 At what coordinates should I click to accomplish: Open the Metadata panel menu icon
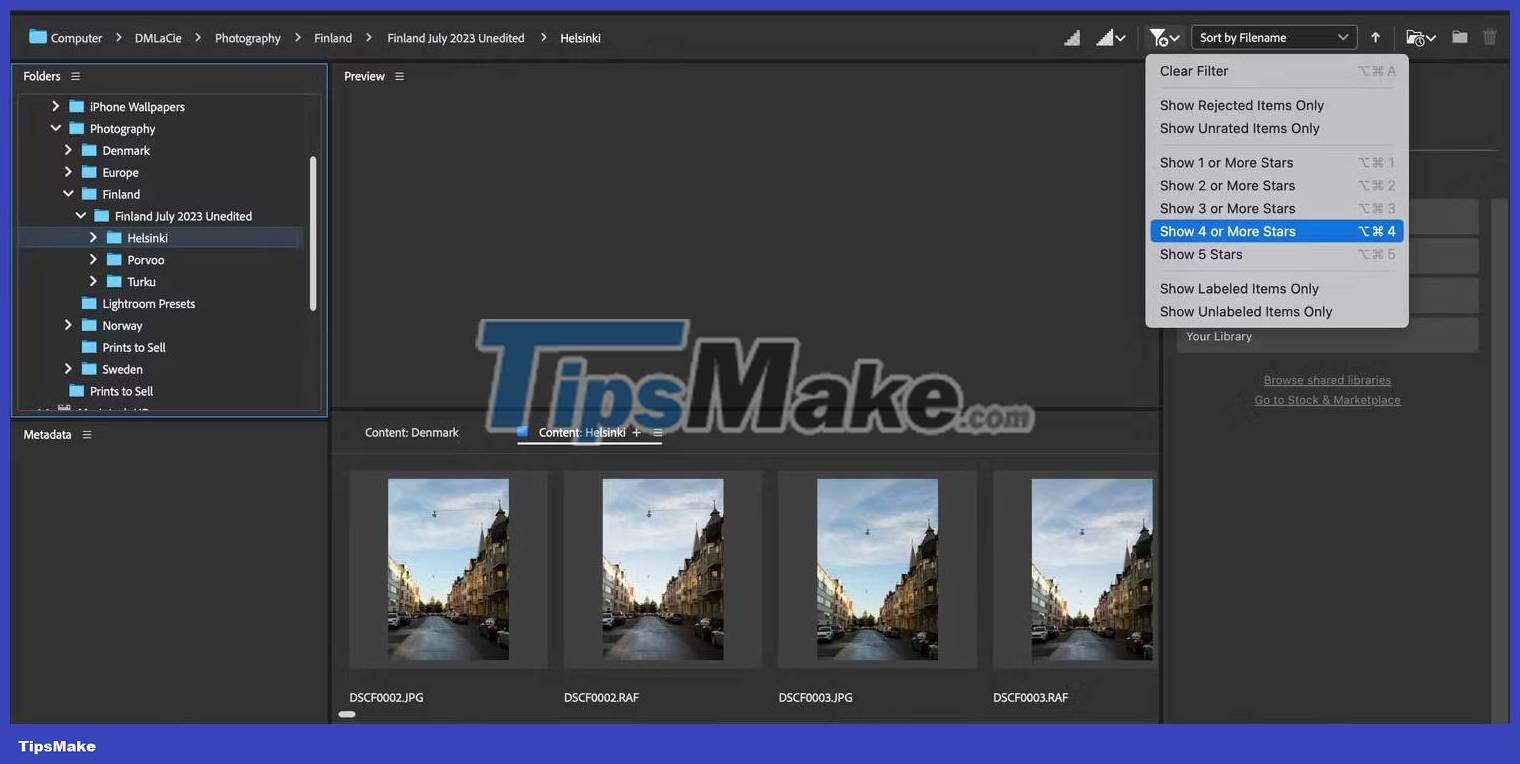pos(86,434)
